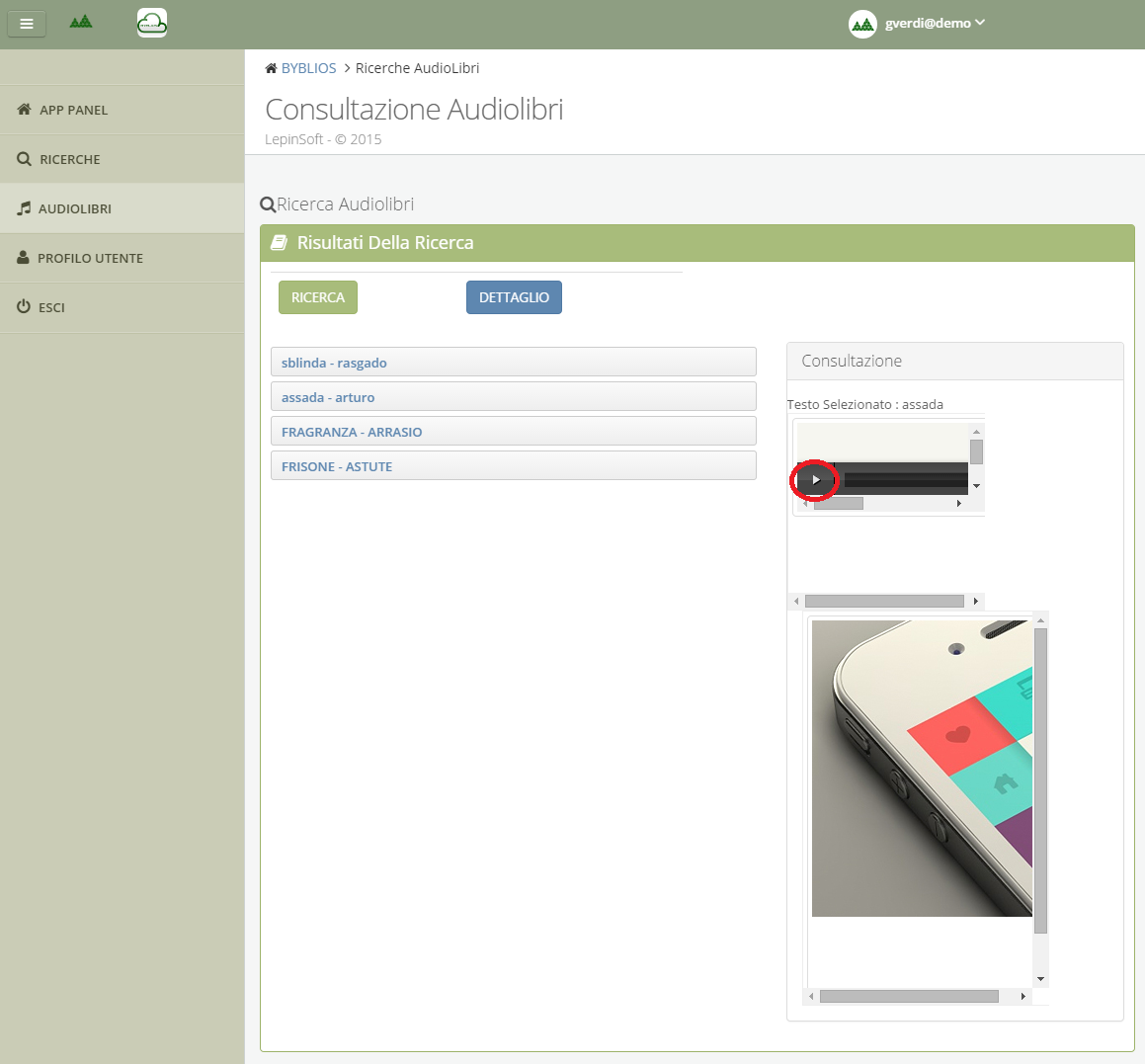Click the image frame scroll-right arrow
The height and width of the screenshot is (1064, 1145).
coord(1023,996)
